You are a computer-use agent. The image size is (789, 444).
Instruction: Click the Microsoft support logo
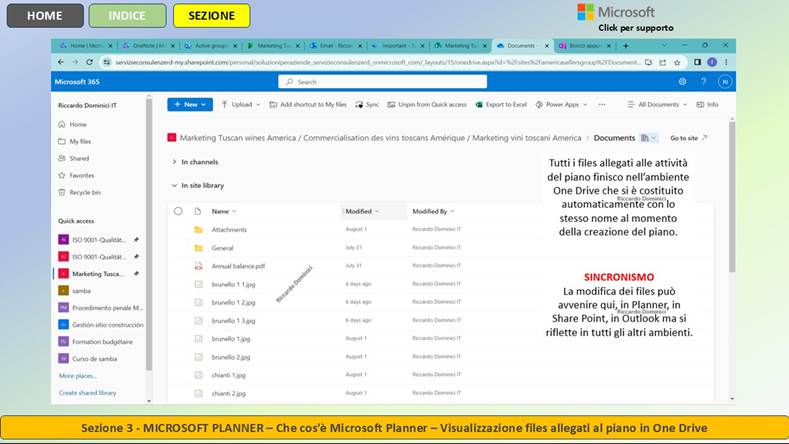point(616,12)
